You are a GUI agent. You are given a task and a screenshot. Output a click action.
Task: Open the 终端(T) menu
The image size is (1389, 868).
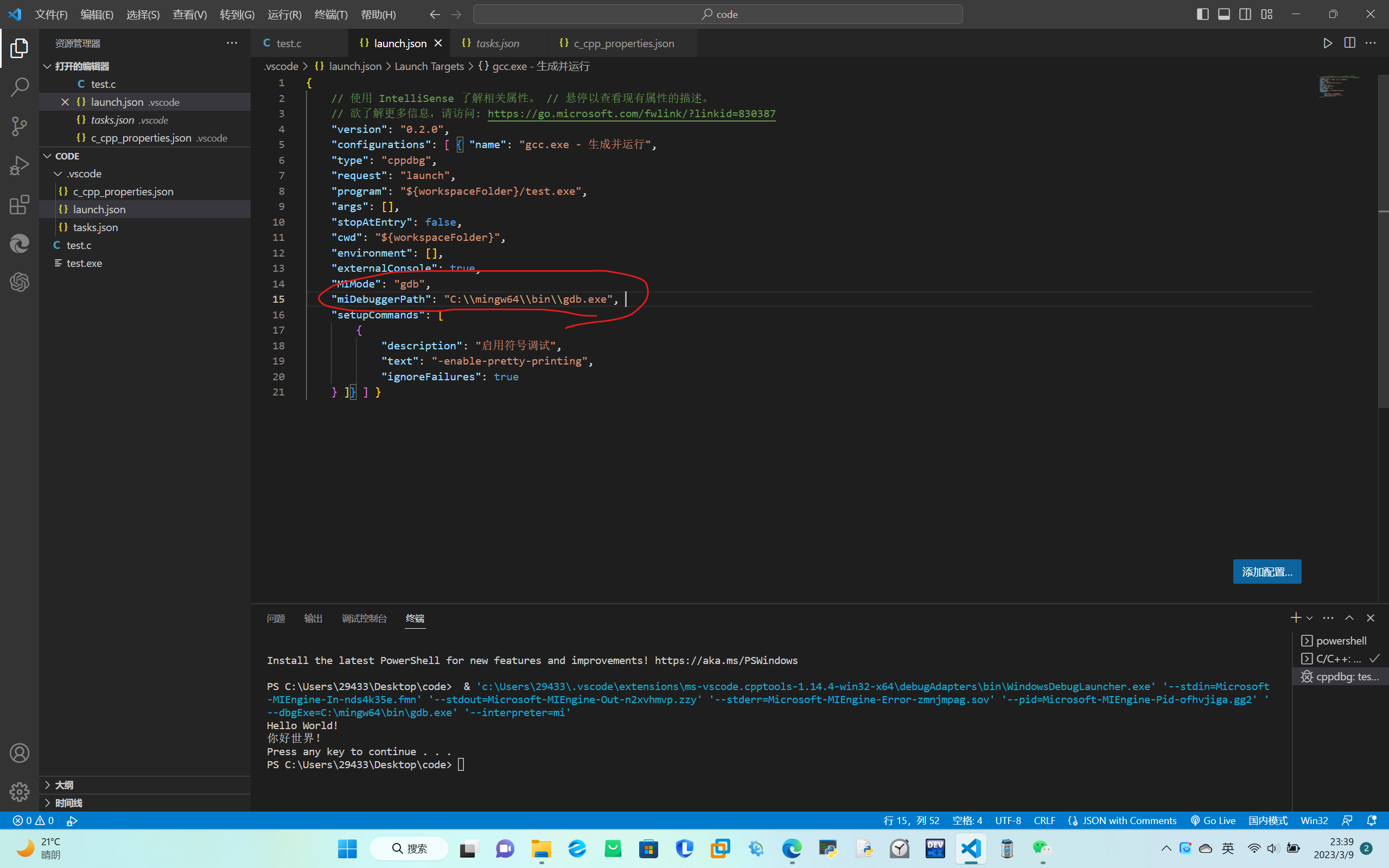[330, 14]
